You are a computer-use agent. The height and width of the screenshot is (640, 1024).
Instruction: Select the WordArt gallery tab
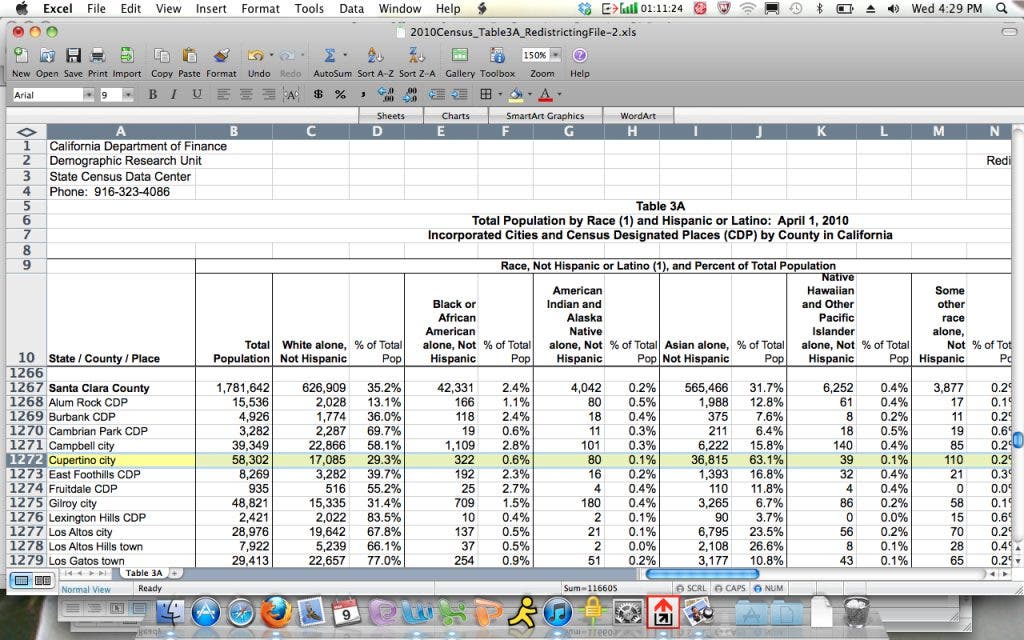(638, 116)
